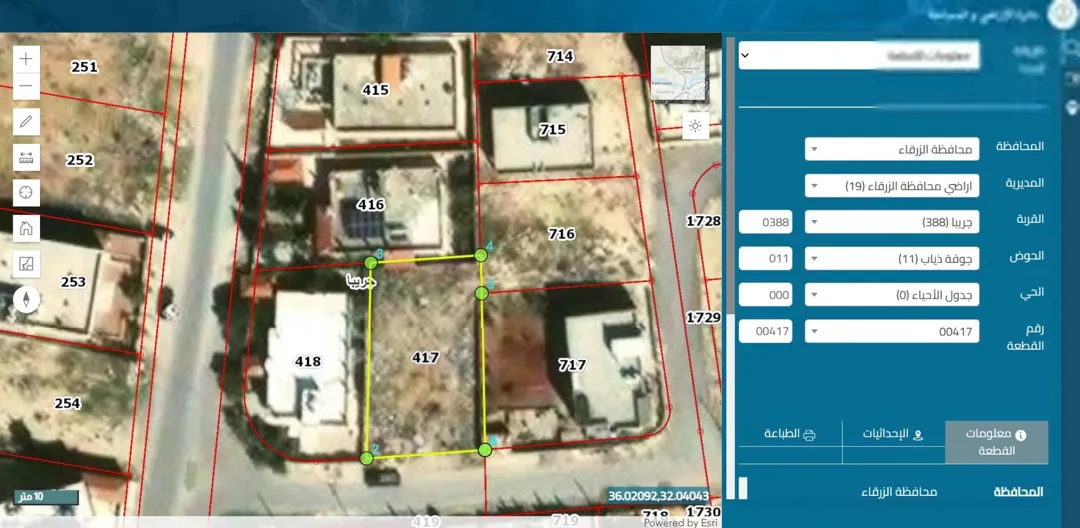Expand the directorate dropdown اراضي محافظة الزرقاء
Viewport: 1080px width, 528px height.
[x=892, y=185]
